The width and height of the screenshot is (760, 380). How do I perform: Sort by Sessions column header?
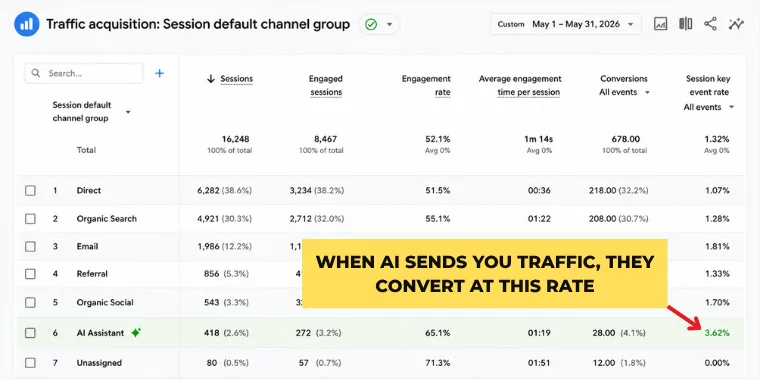(237, 79)
